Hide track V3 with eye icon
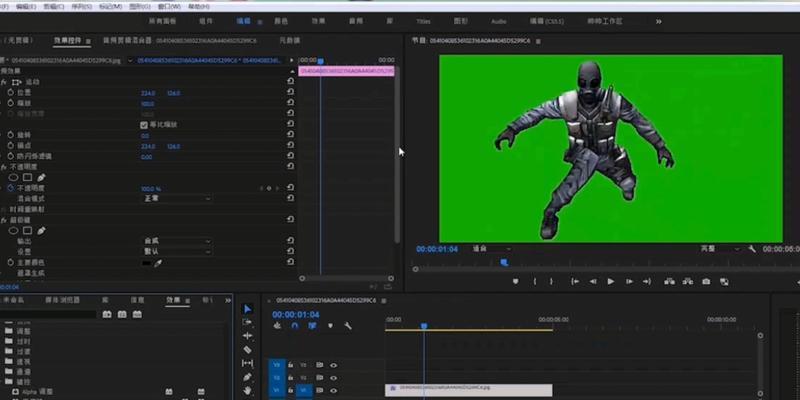800x400 pixels. click(333, 365)
